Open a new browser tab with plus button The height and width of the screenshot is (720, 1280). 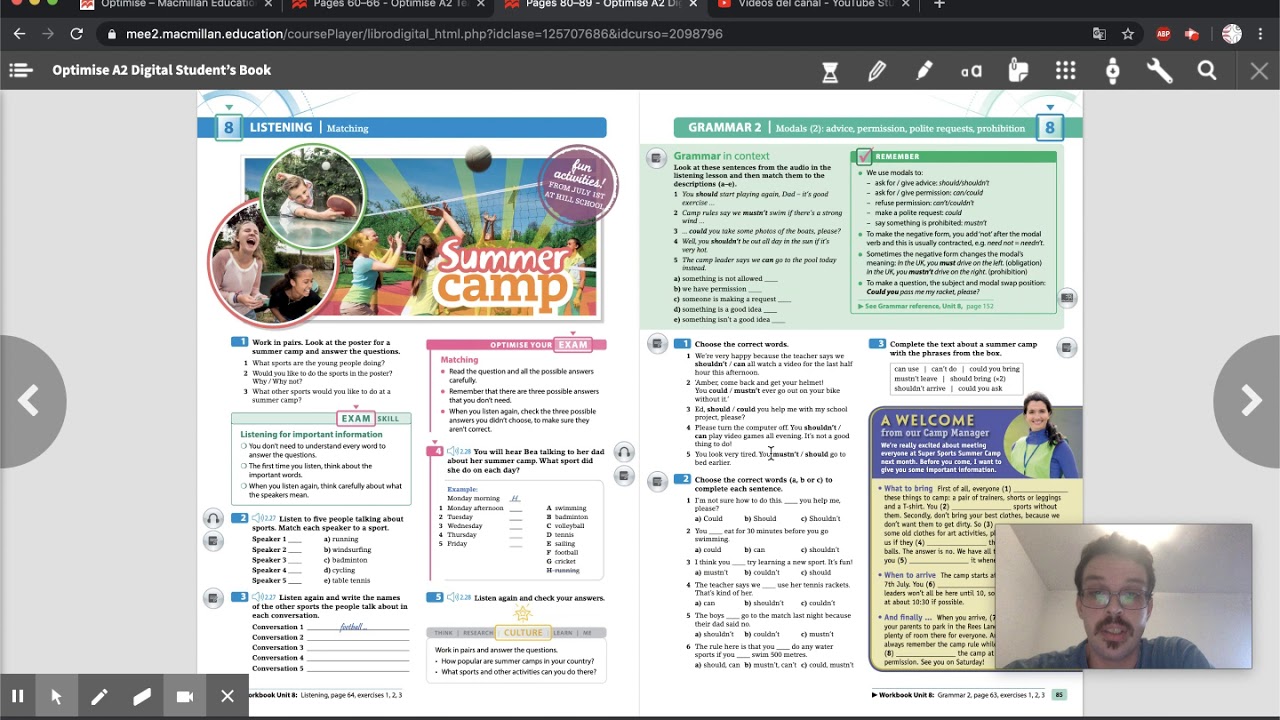pyautogui.click(x=938, y=5)
